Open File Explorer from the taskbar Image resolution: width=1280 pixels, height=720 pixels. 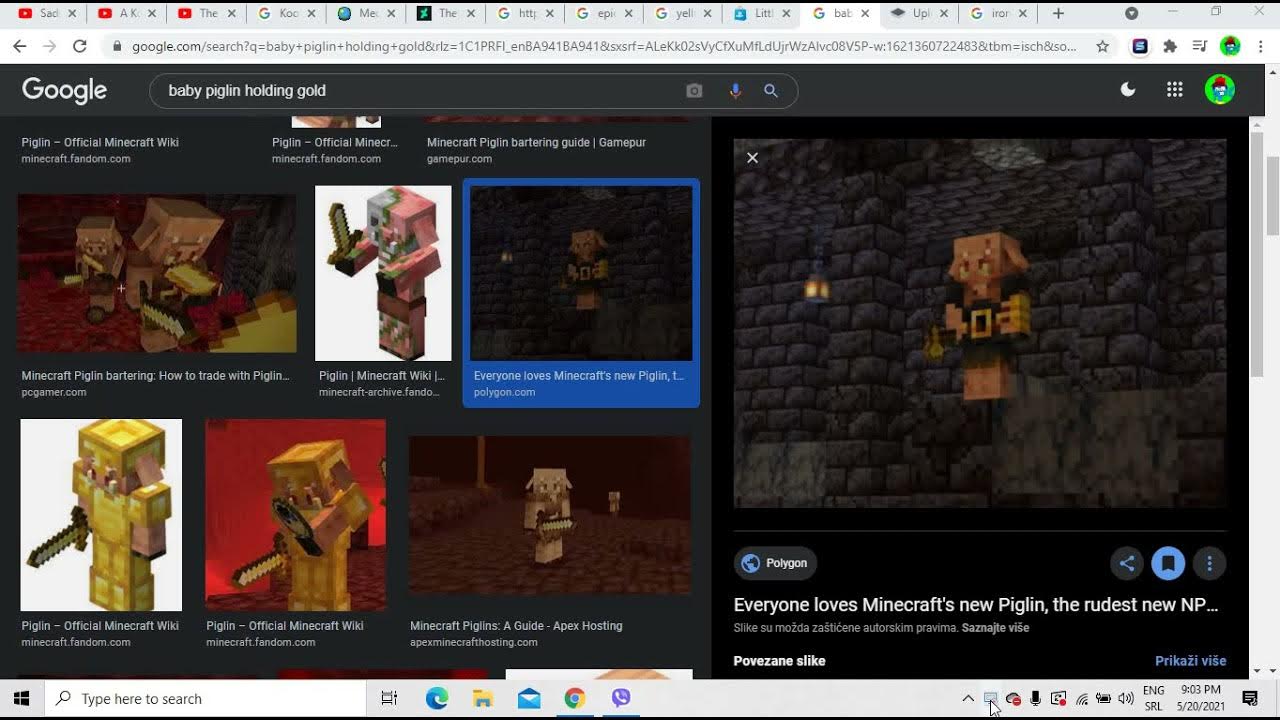483,698
